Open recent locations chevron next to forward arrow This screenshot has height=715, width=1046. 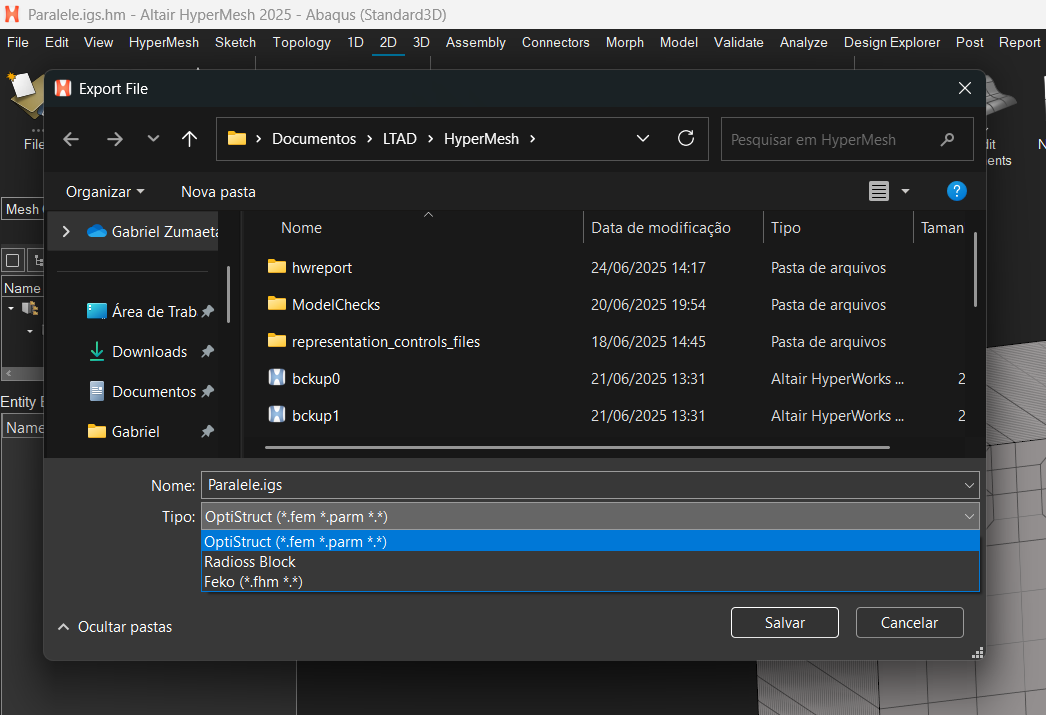(x=153, y=139)
